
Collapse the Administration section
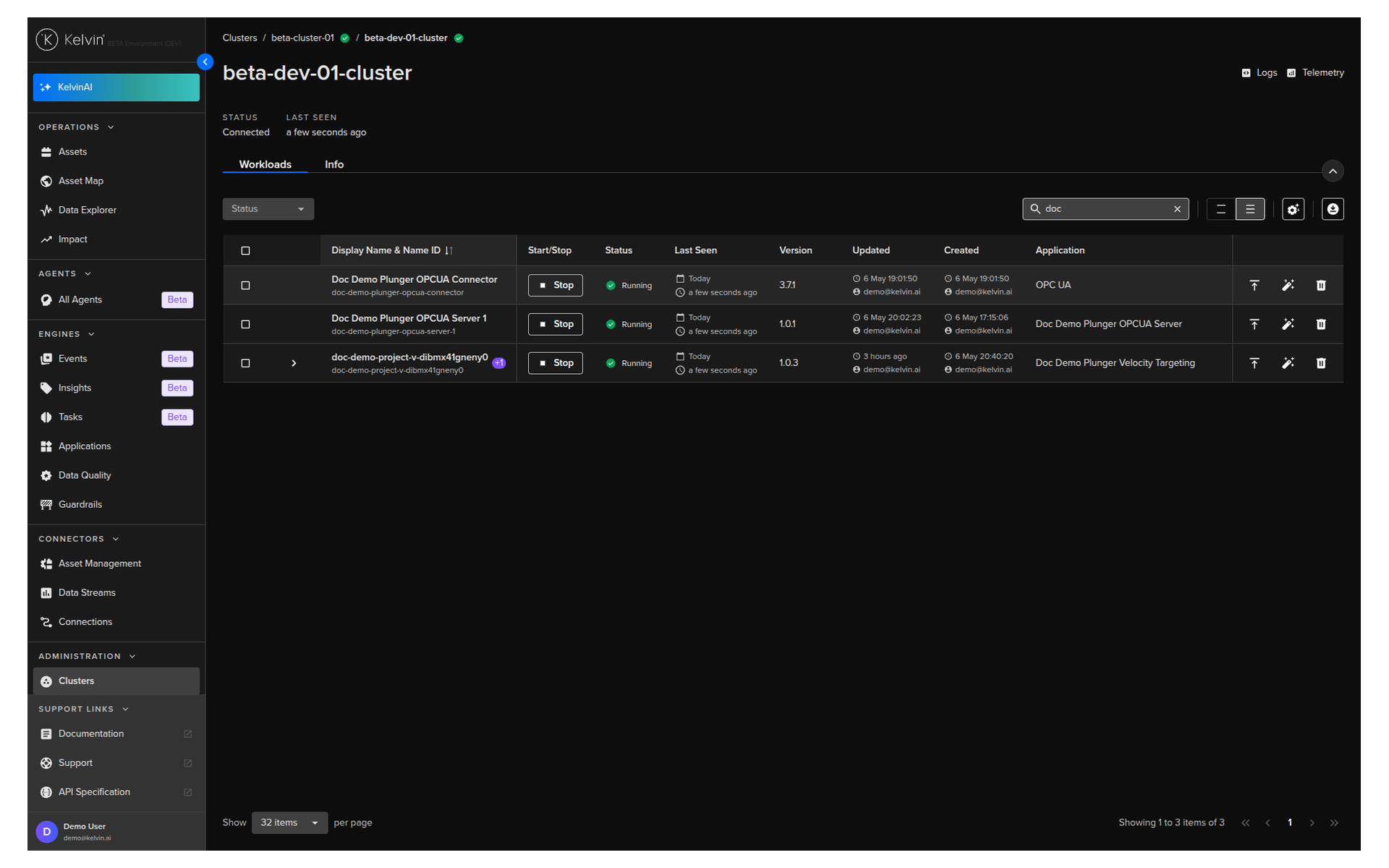coord(88,656)
